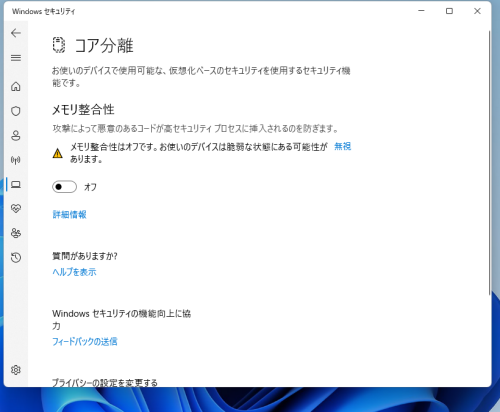The height and width of the screenshot is (412, 500).
Task: Click the 質問がありますか? text
Action: click(85, 256)
